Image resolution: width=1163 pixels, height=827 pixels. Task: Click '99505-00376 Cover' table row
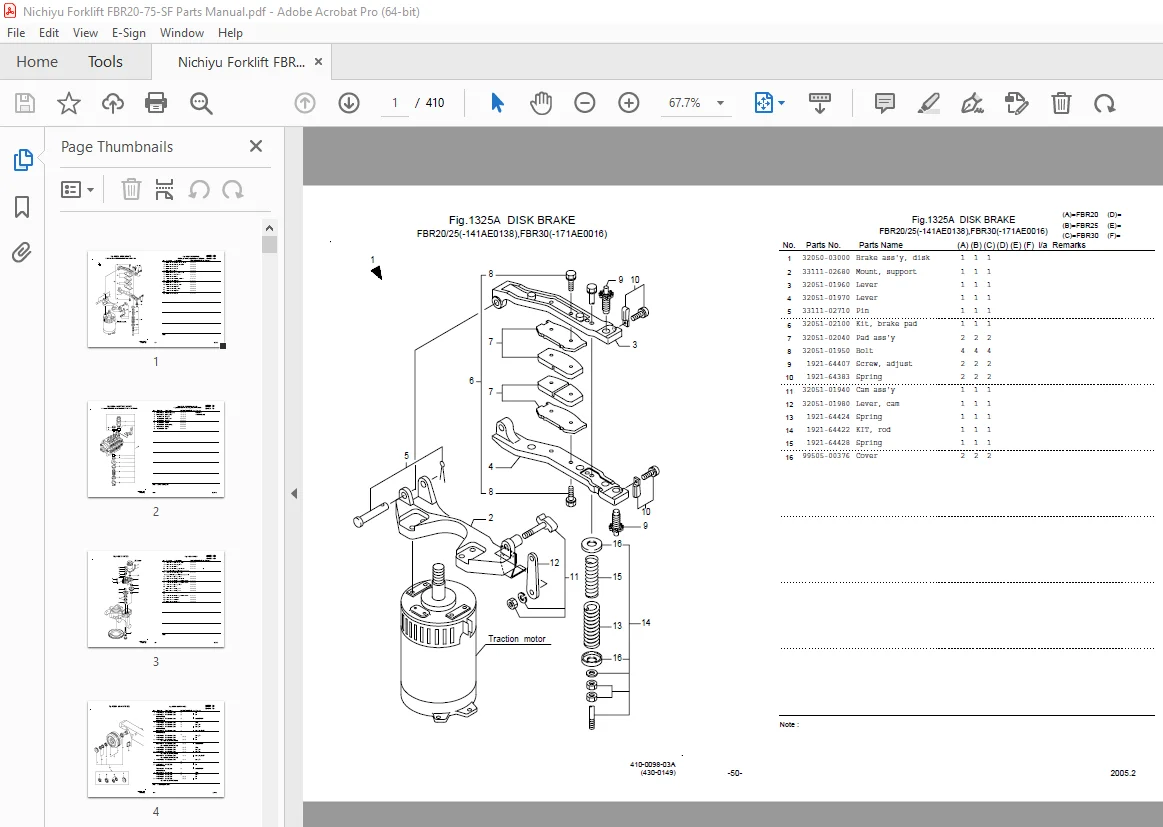(x=968, y=456)
